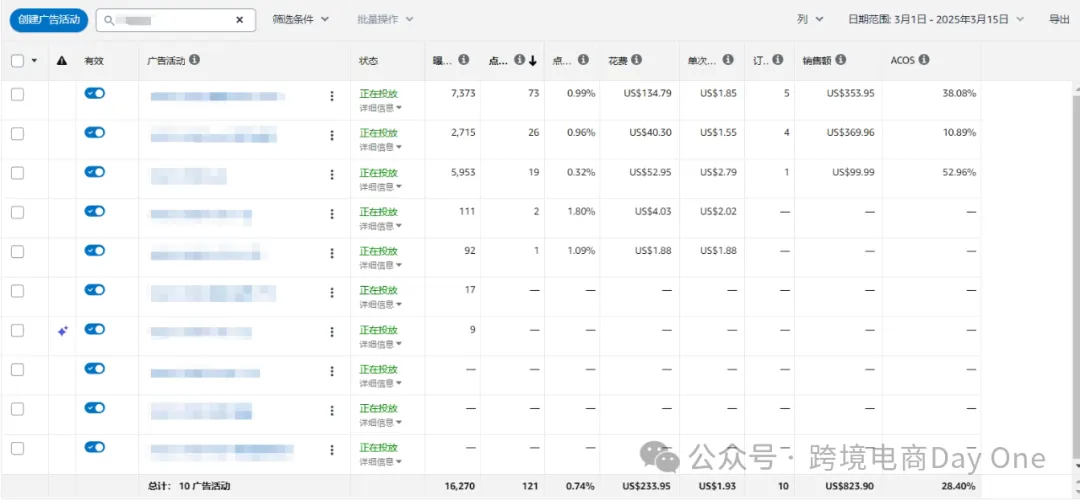1080x501 pixels.
Task: Toggle off the campaign with US$52.95 spend
Action: click(x=94, y=172)
